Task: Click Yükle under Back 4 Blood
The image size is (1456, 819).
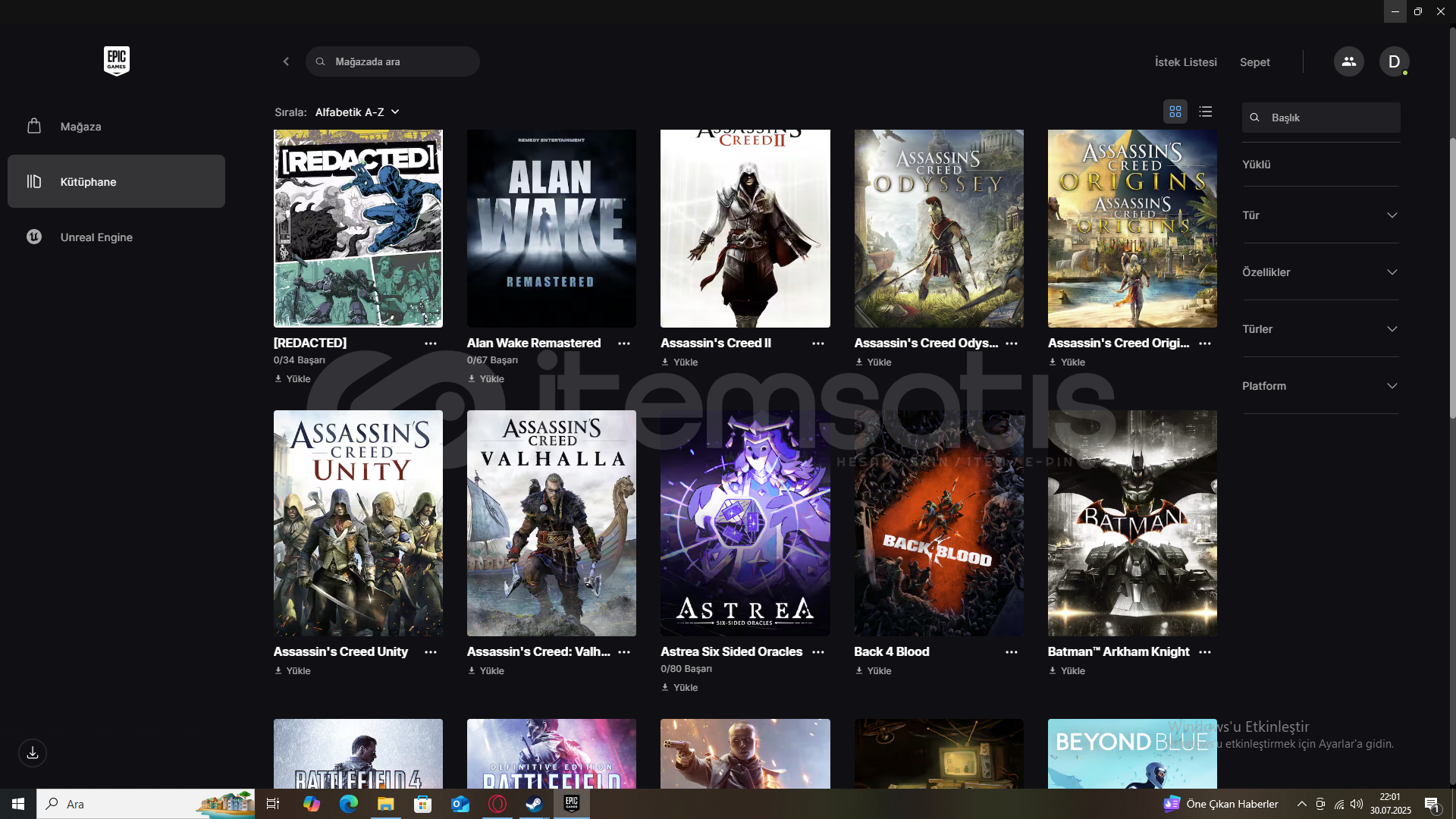Action: (873, 670)
